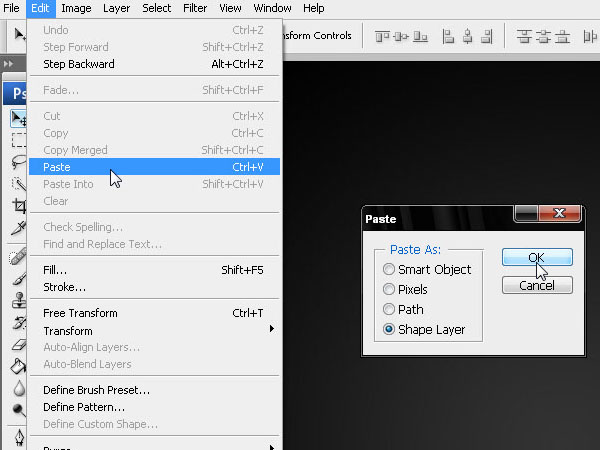Confirm the Paste dialog with OK

coord(537,257)
